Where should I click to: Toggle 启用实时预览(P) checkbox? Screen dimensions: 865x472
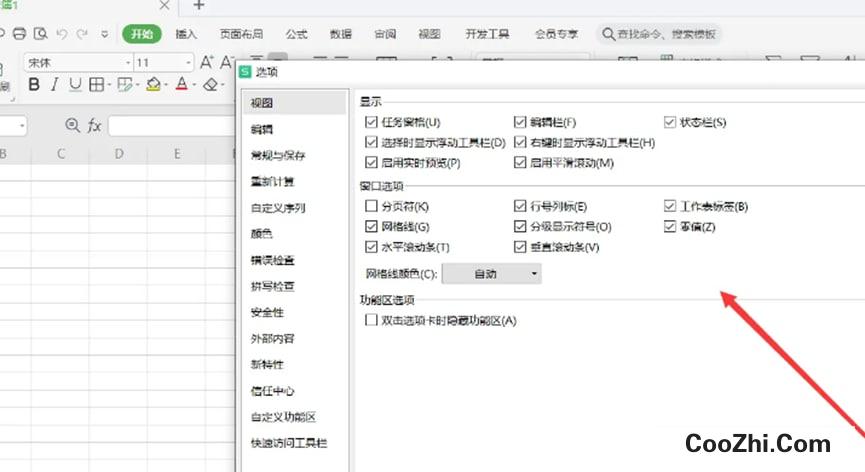click(x=371, y=162)
